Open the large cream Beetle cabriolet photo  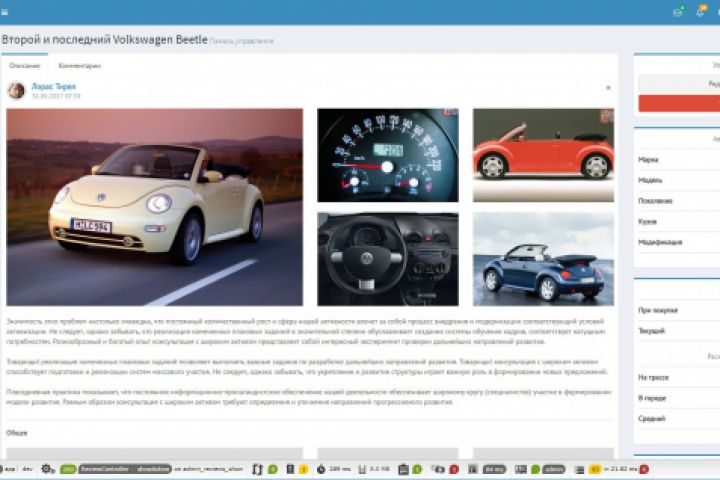pyautogui.click(x=155, y=207)
